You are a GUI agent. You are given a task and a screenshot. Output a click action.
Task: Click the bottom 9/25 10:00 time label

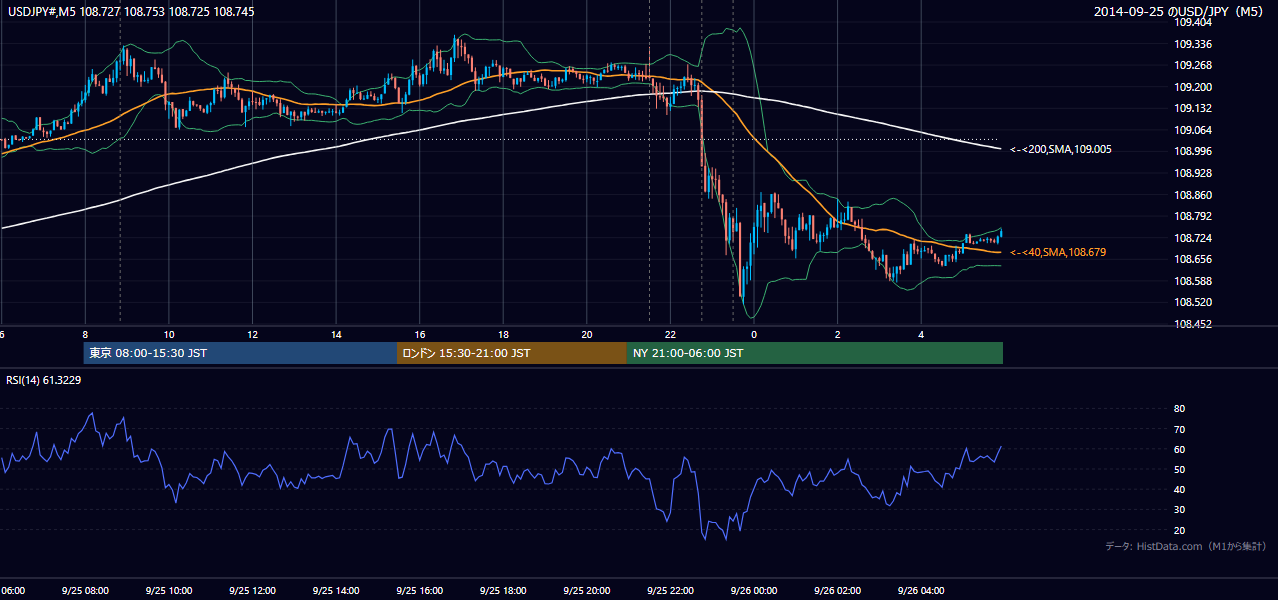click(169, 591)
